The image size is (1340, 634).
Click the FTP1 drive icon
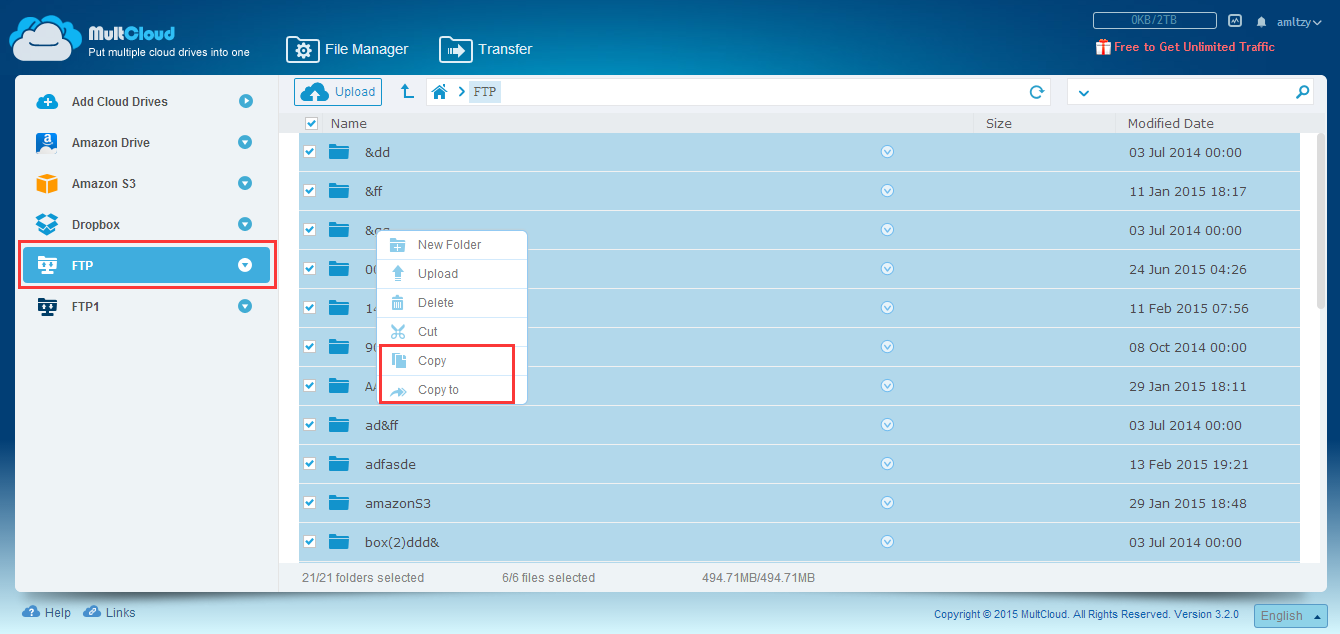tap(47, 307)
